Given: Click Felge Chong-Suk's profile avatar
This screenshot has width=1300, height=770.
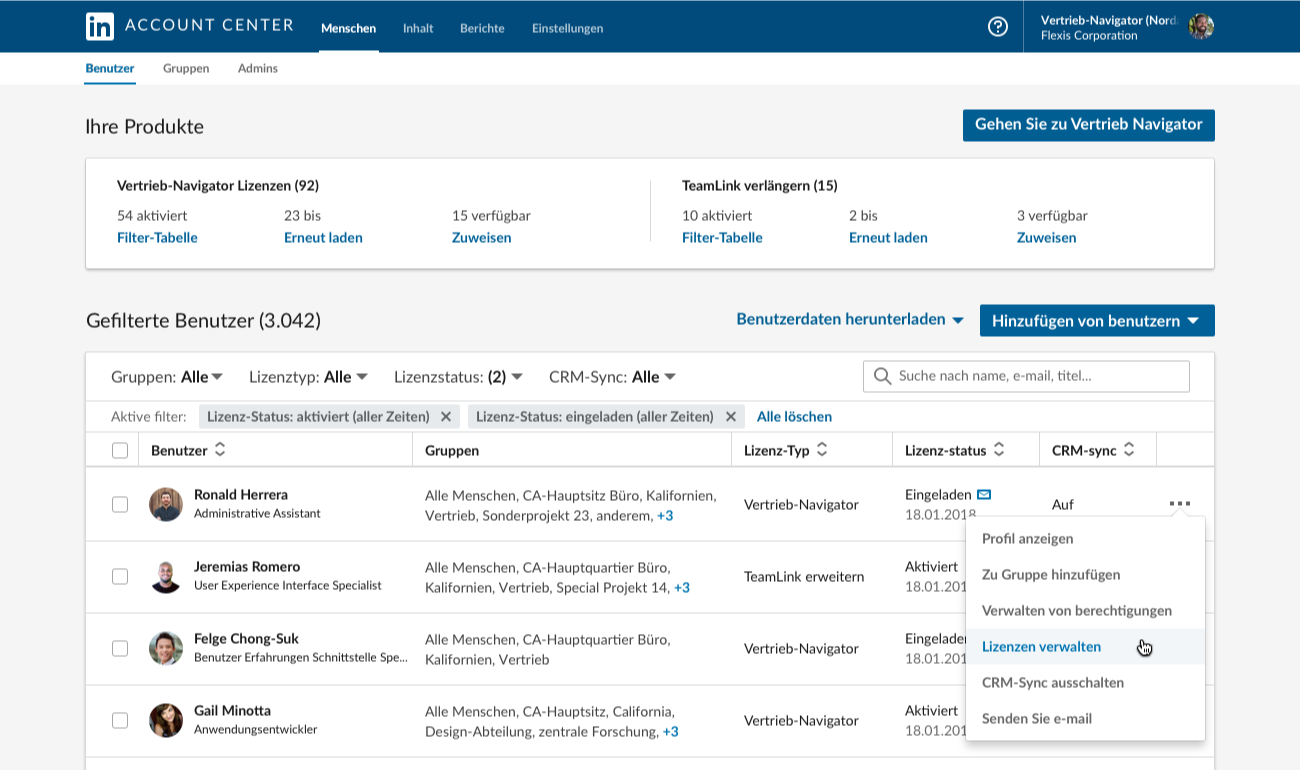Looking at the screenshot, I should 166,648.
